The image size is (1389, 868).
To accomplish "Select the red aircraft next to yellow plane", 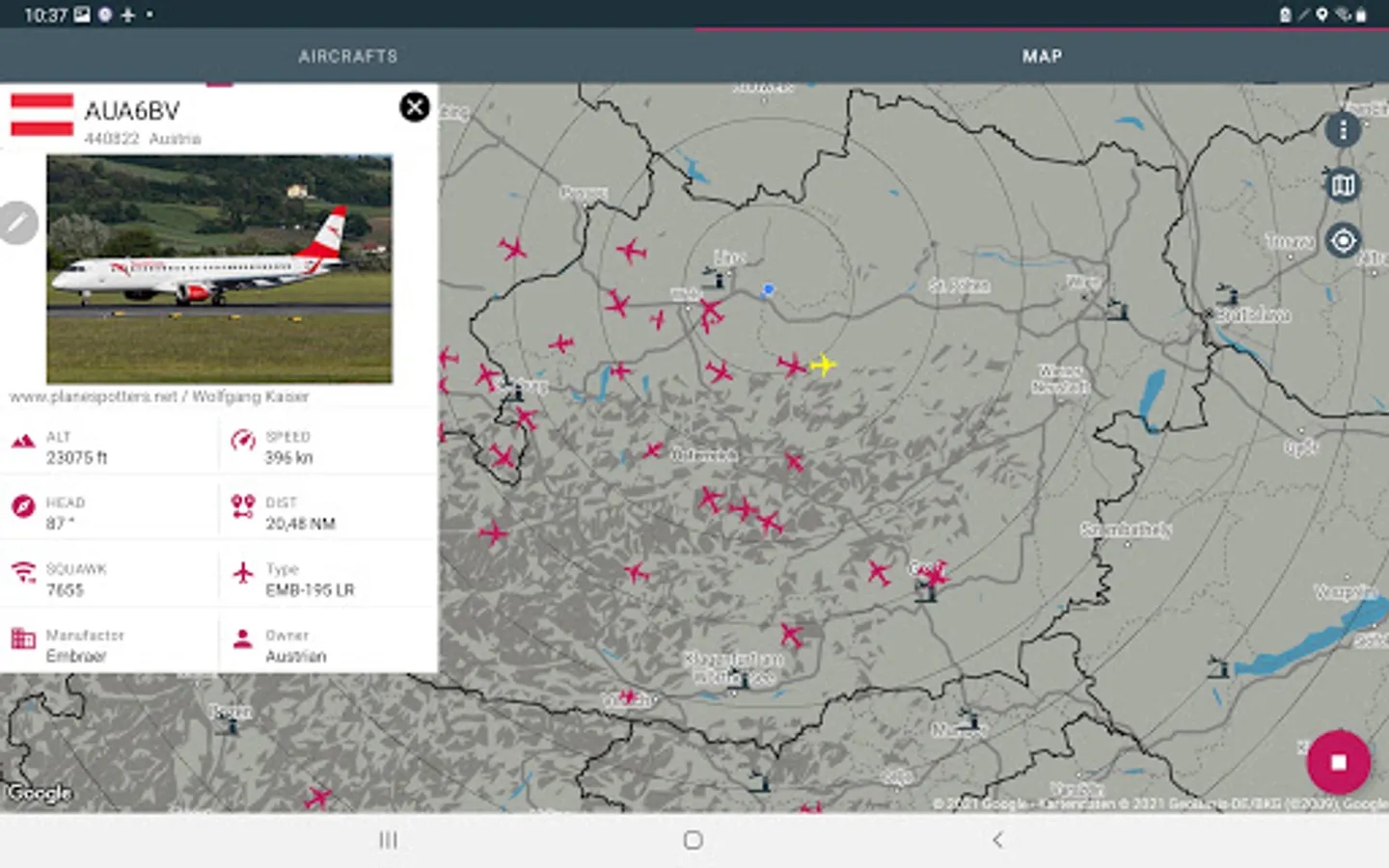I will tap(792, 366).
